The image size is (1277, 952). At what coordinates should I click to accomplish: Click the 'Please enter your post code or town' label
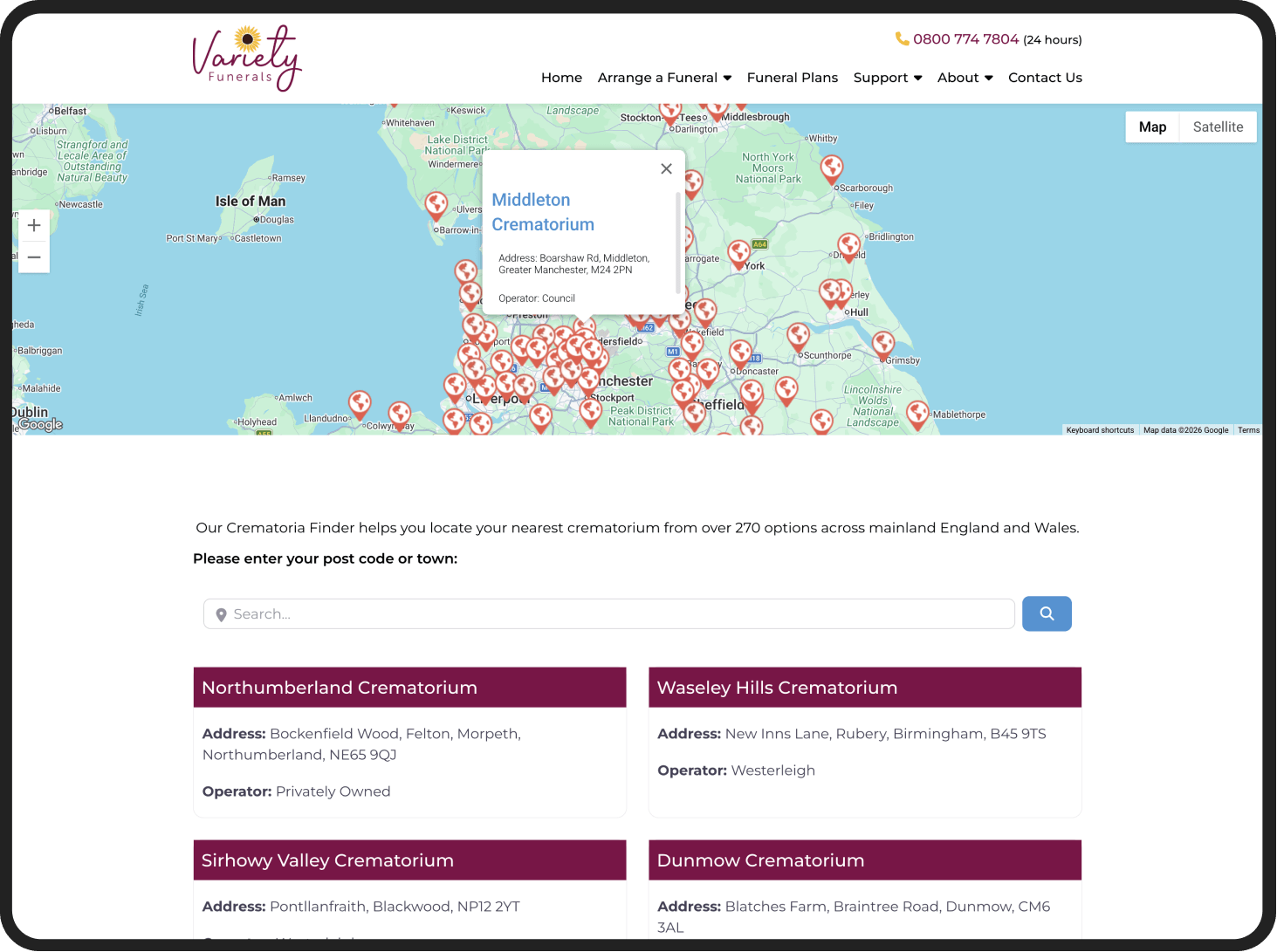click(x=325, y=558)
